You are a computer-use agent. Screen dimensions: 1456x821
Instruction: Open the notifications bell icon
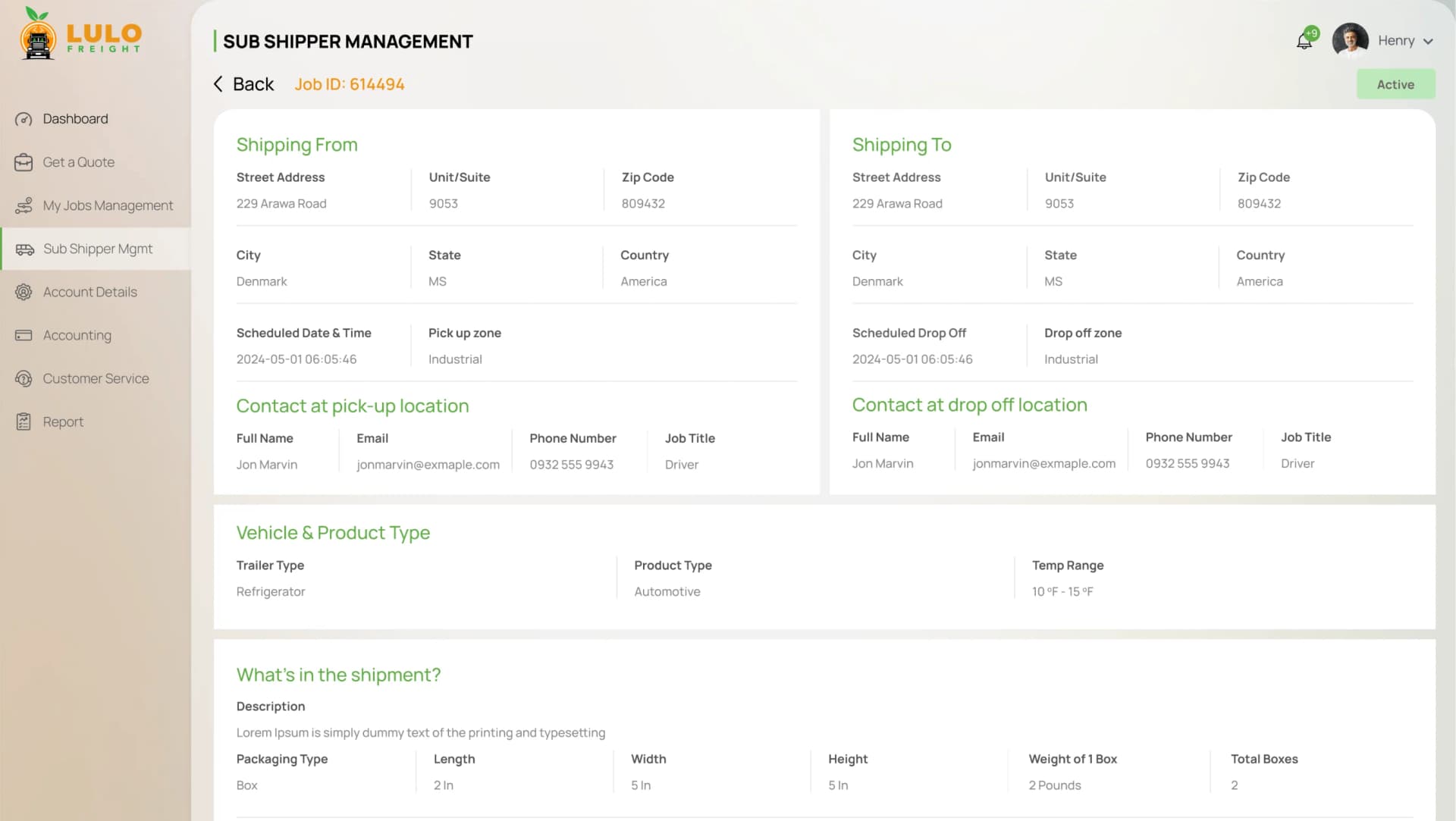[x=1304, y=41]
